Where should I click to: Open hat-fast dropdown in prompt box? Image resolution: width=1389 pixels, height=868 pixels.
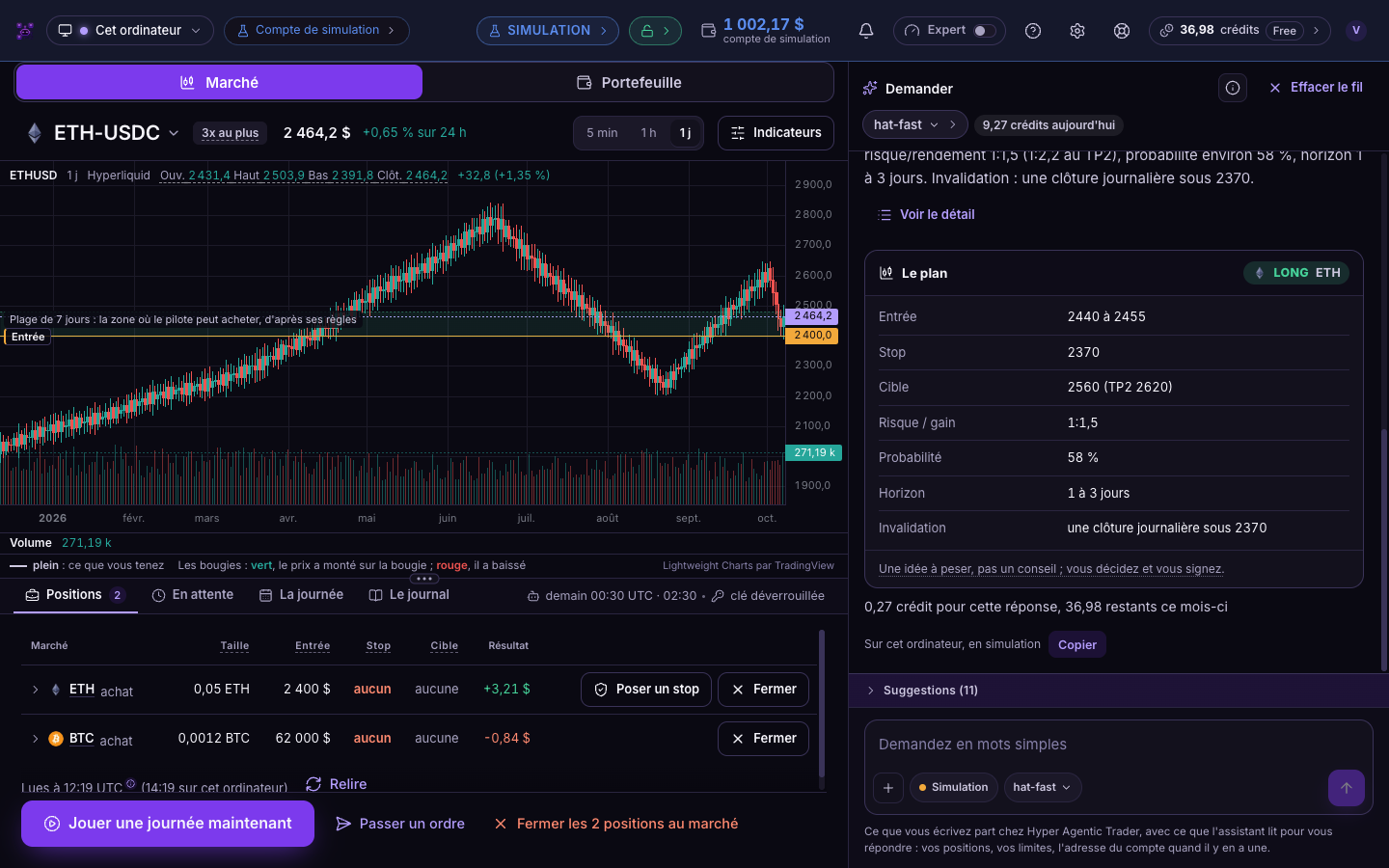point(1043,788)
